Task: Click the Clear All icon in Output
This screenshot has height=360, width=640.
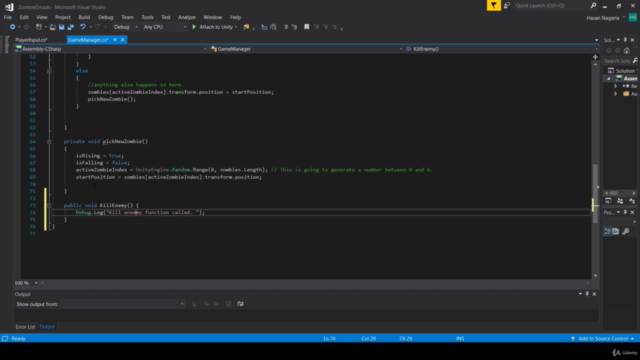Action: click(228, 304)
